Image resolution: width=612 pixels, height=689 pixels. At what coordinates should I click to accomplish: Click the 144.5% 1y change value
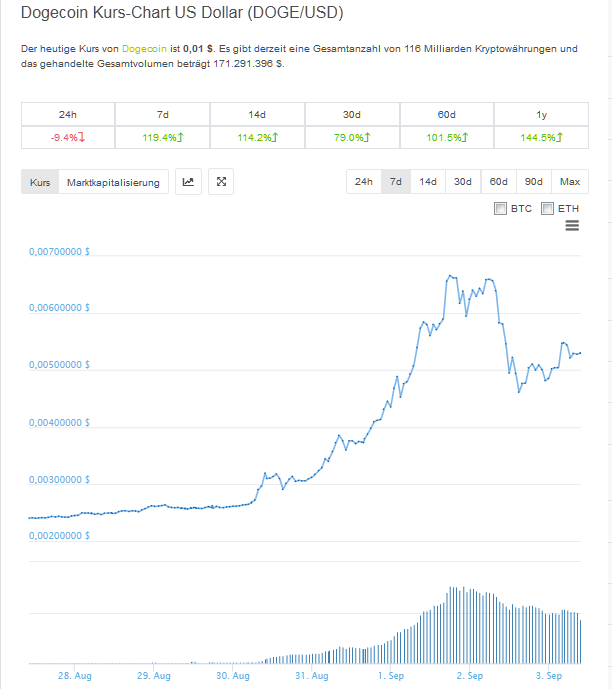click(541, 138)
